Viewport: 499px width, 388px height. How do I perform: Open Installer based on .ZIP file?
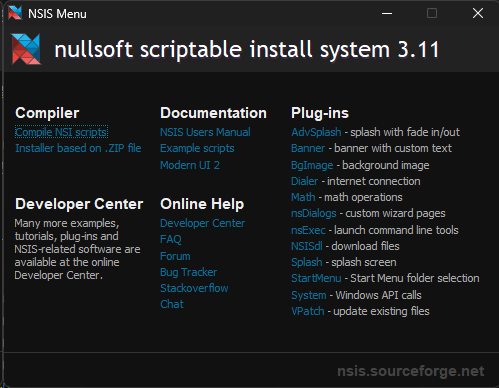coord(78,148)
